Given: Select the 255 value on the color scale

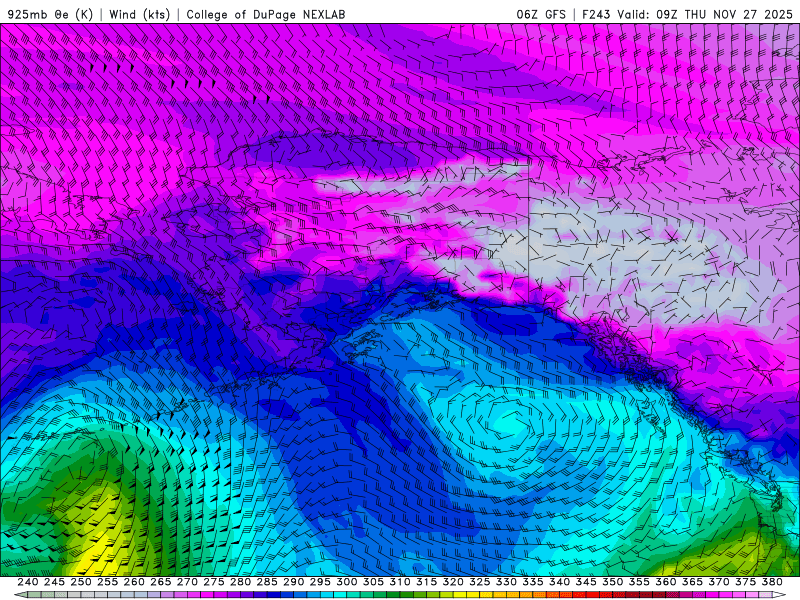Looking at the screenshot, I should tap(107, 582).
